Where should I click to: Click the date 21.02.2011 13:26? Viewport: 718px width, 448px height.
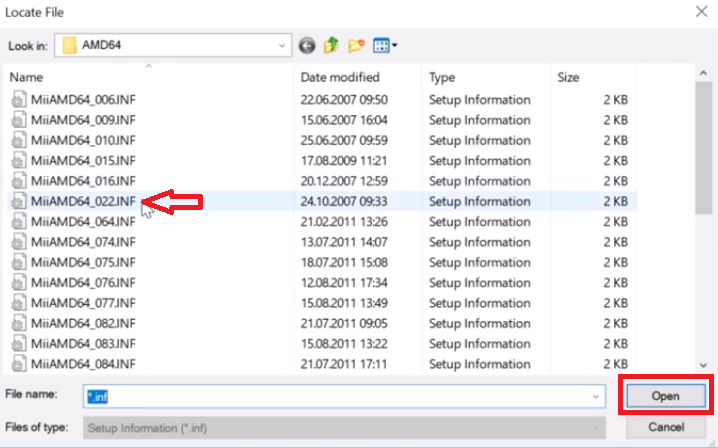tap(344, 221)
